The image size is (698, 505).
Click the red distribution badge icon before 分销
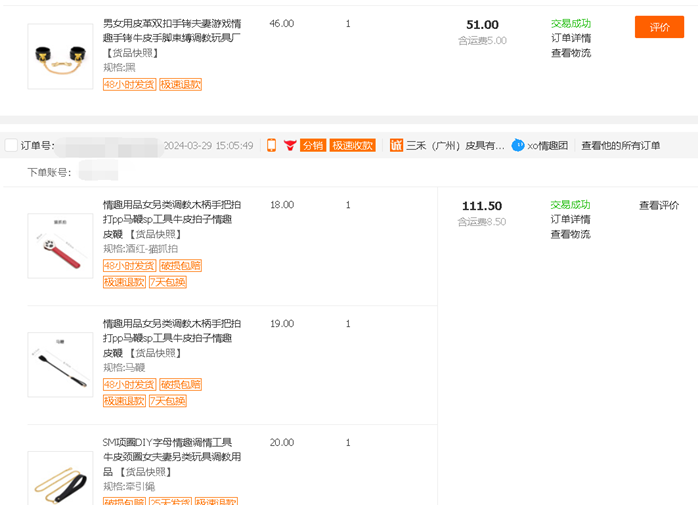(x=290, y=145)
